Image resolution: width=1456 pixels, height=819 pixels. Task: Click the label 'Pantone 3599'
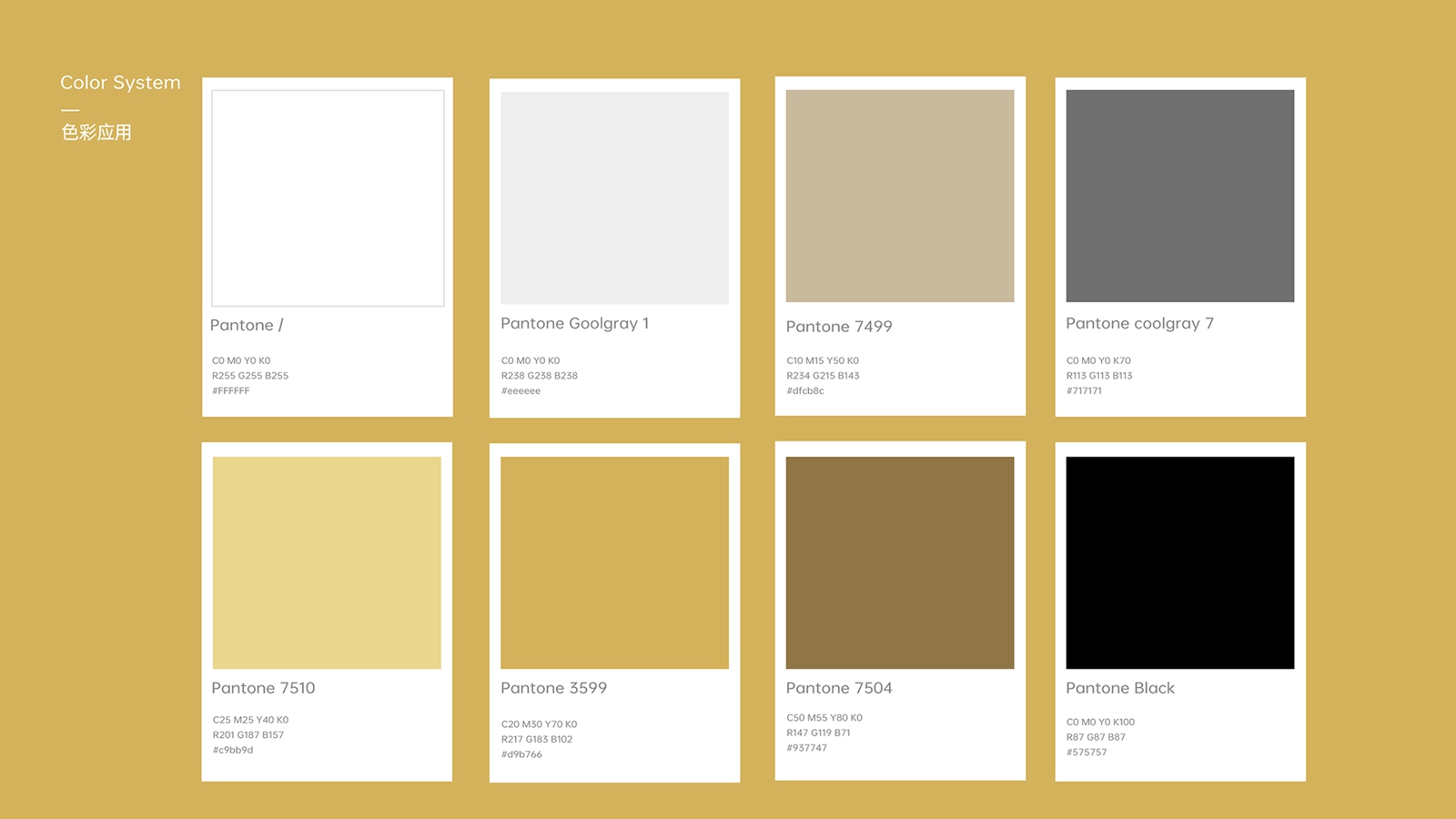pyautogui.click(x=553, y=688)
